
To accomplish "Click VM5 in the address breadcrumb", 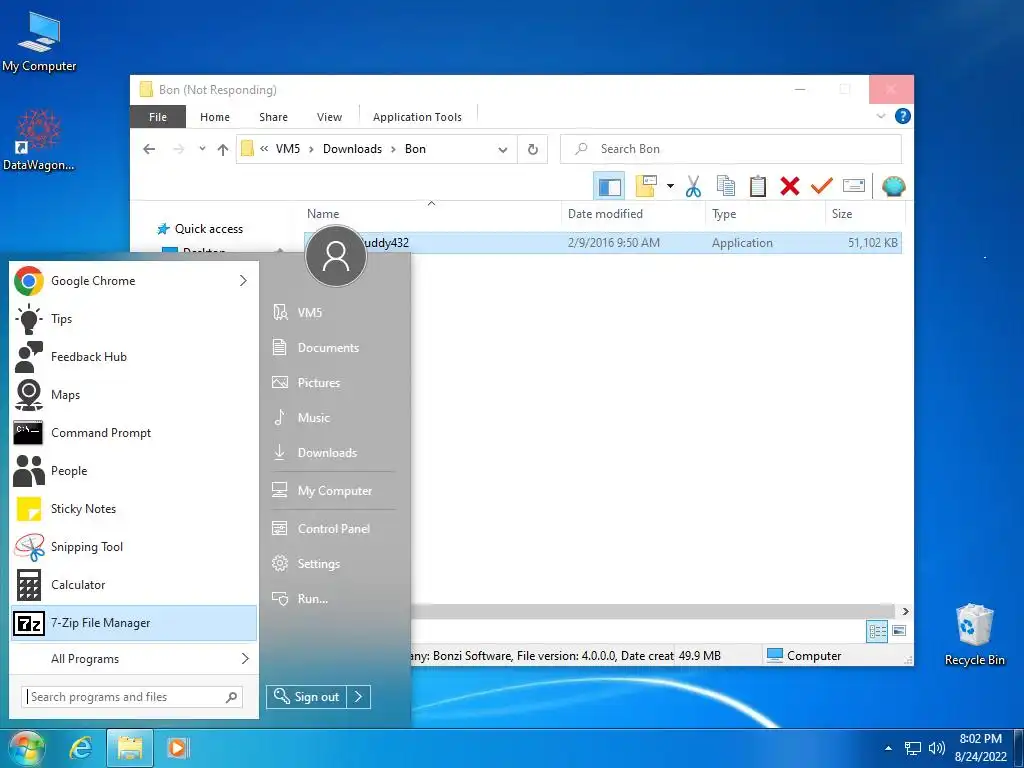I will [x=288, y=149].
